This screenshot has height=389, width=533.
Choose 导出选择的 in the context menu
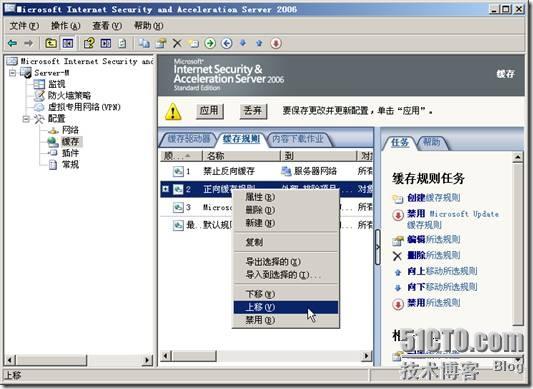[x=286, y=261]
